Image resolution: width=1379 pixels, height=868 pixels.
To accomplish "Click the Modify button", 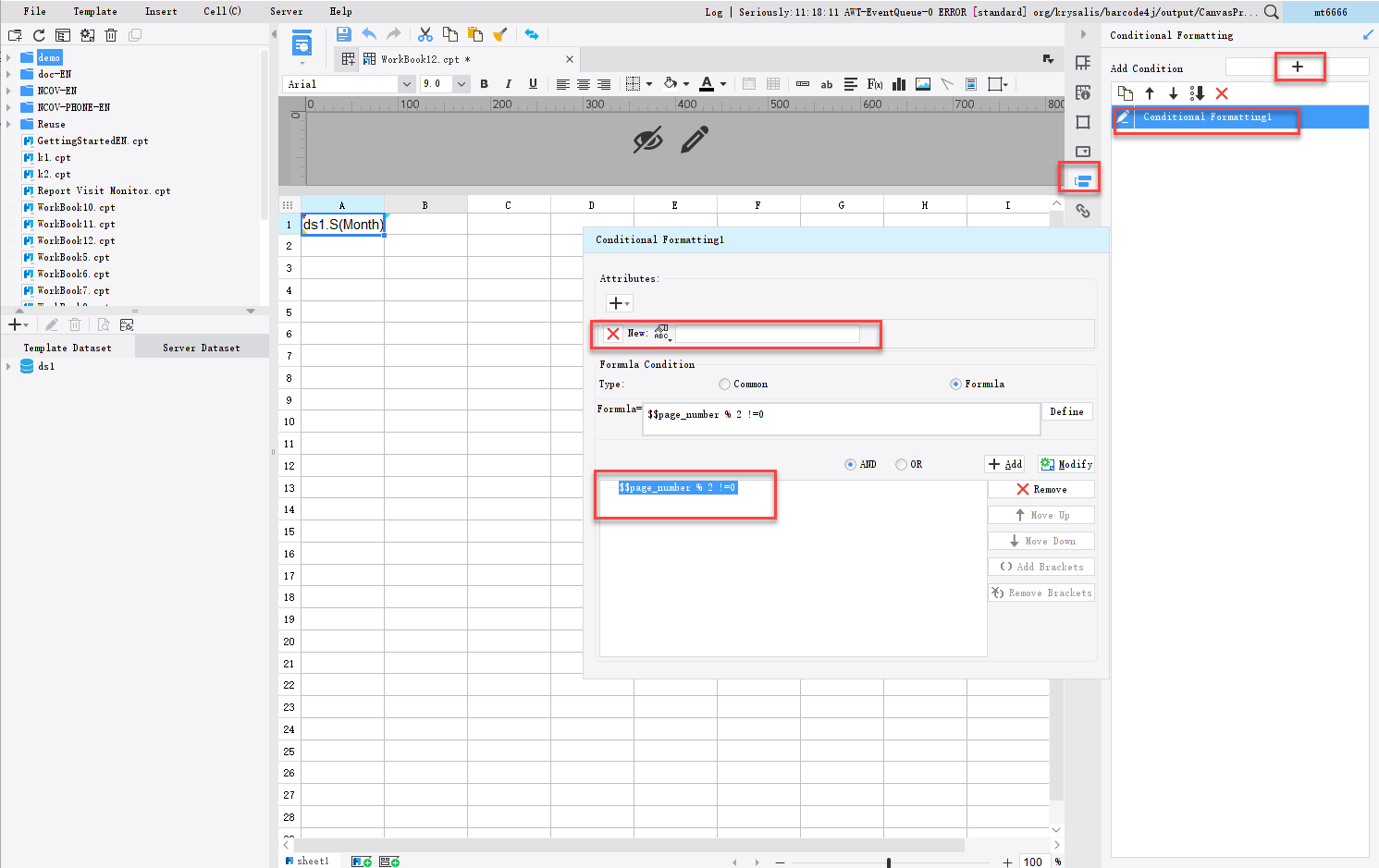I will point(1066,464).
